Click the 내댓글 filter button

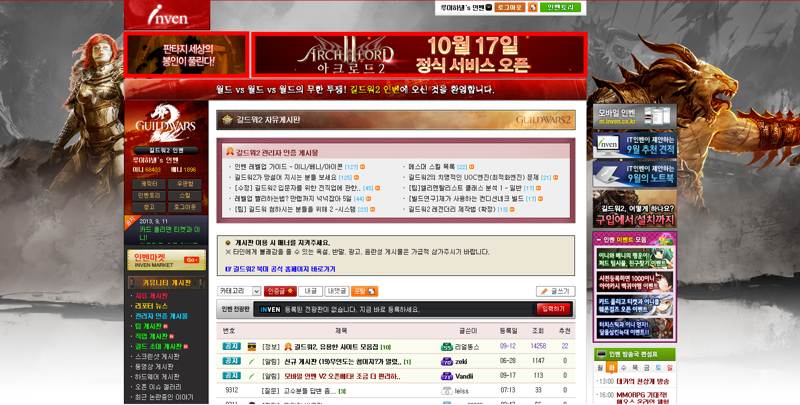click(337, 291)
